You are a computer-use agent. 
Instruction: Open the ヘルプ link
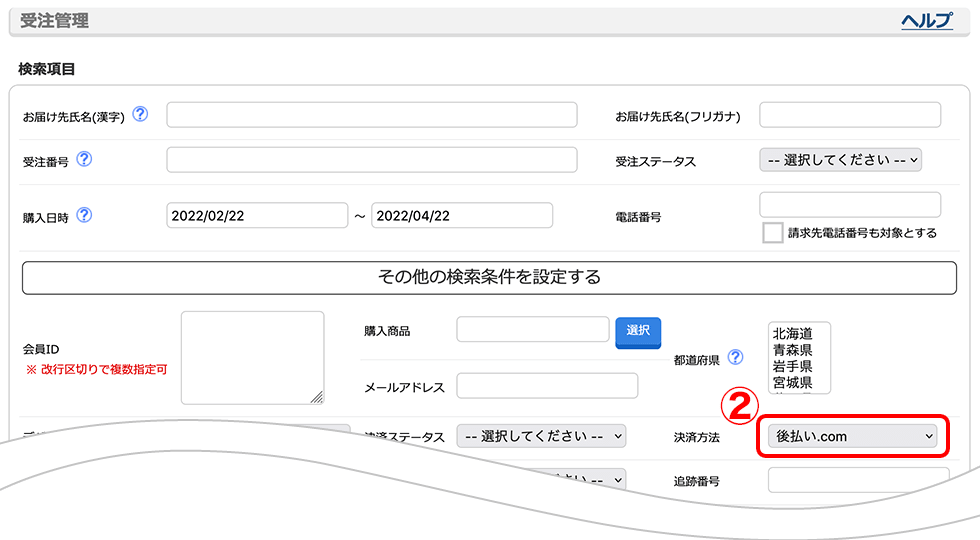927,21
